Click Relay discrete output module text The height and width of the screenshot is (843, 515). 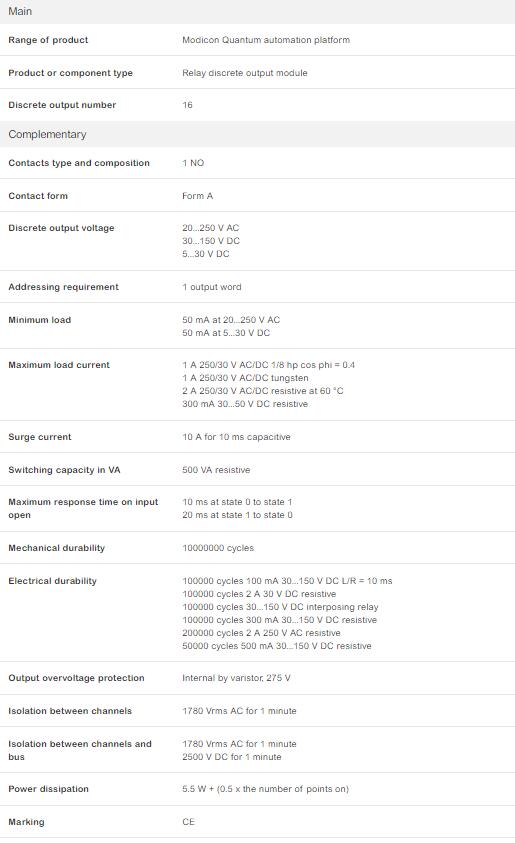[245, 73]
